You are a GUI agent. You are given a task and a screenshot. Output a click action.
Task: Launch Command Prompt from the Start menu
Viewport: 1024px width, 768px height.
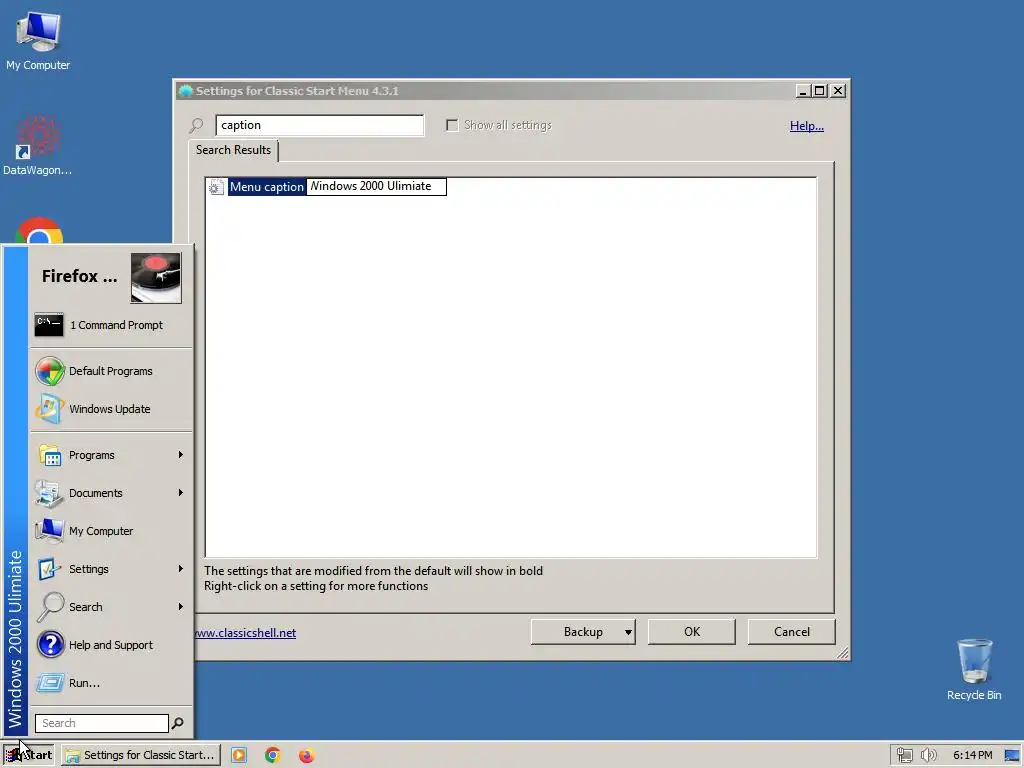tap(111, 325)
